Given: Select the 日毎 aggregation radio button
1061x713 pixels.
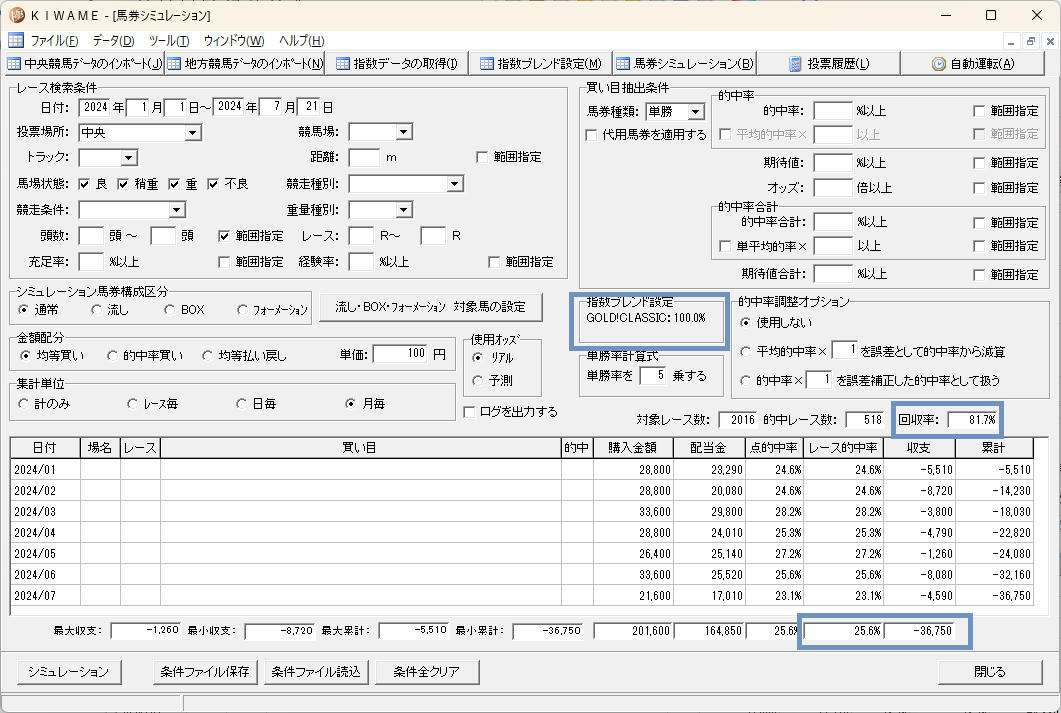Looking at the screenshot, I should 241,404.
